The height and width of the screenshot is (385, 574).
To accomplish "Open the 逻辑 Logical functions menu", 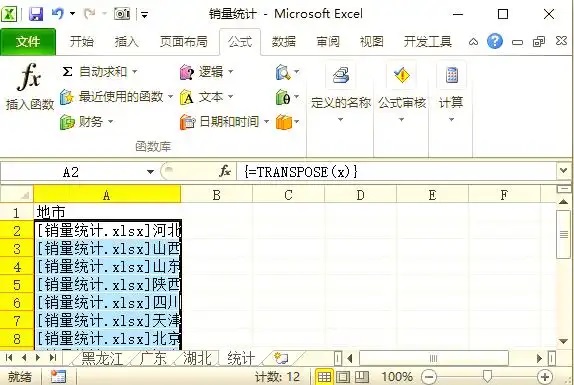I will tap(206, 72).
